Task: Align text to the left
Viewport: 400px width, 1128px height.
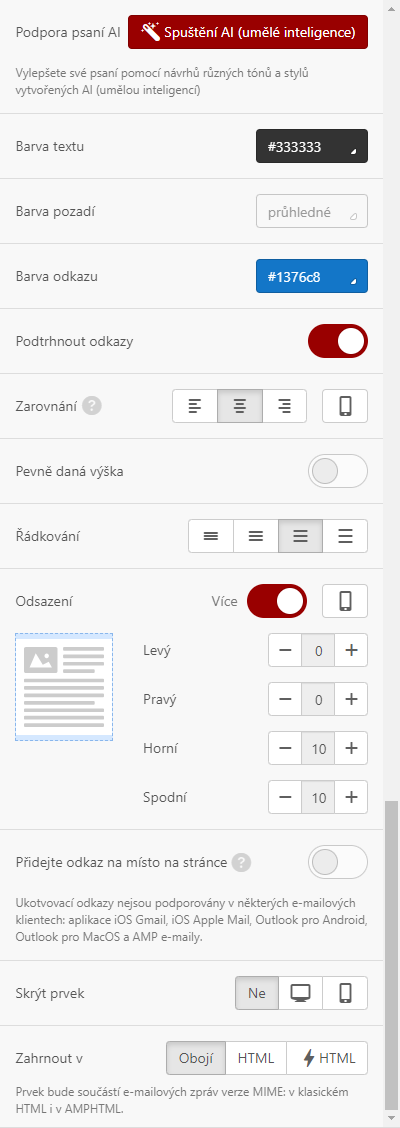Action: click(x=195, y=406)
